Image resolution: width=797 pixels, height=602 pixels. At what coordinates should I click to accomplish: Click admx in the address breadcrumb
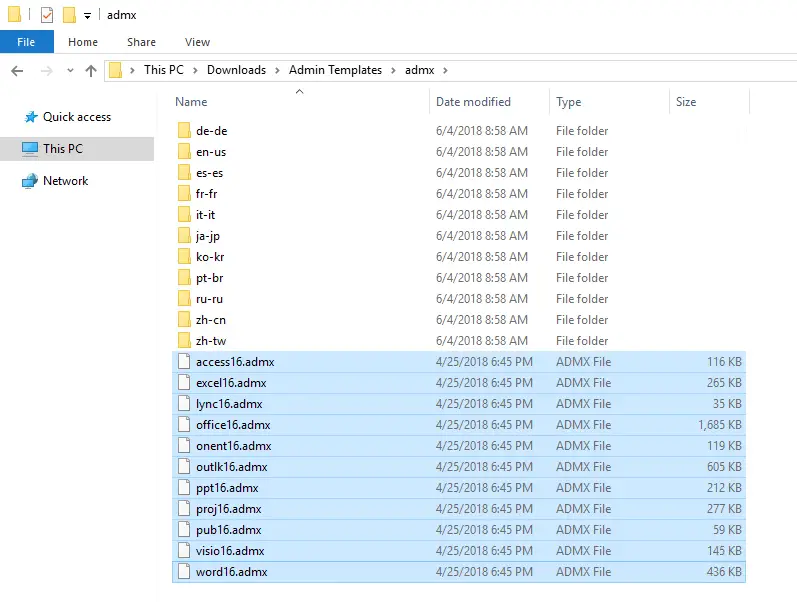pyautogui.click(x=419, y=70)
